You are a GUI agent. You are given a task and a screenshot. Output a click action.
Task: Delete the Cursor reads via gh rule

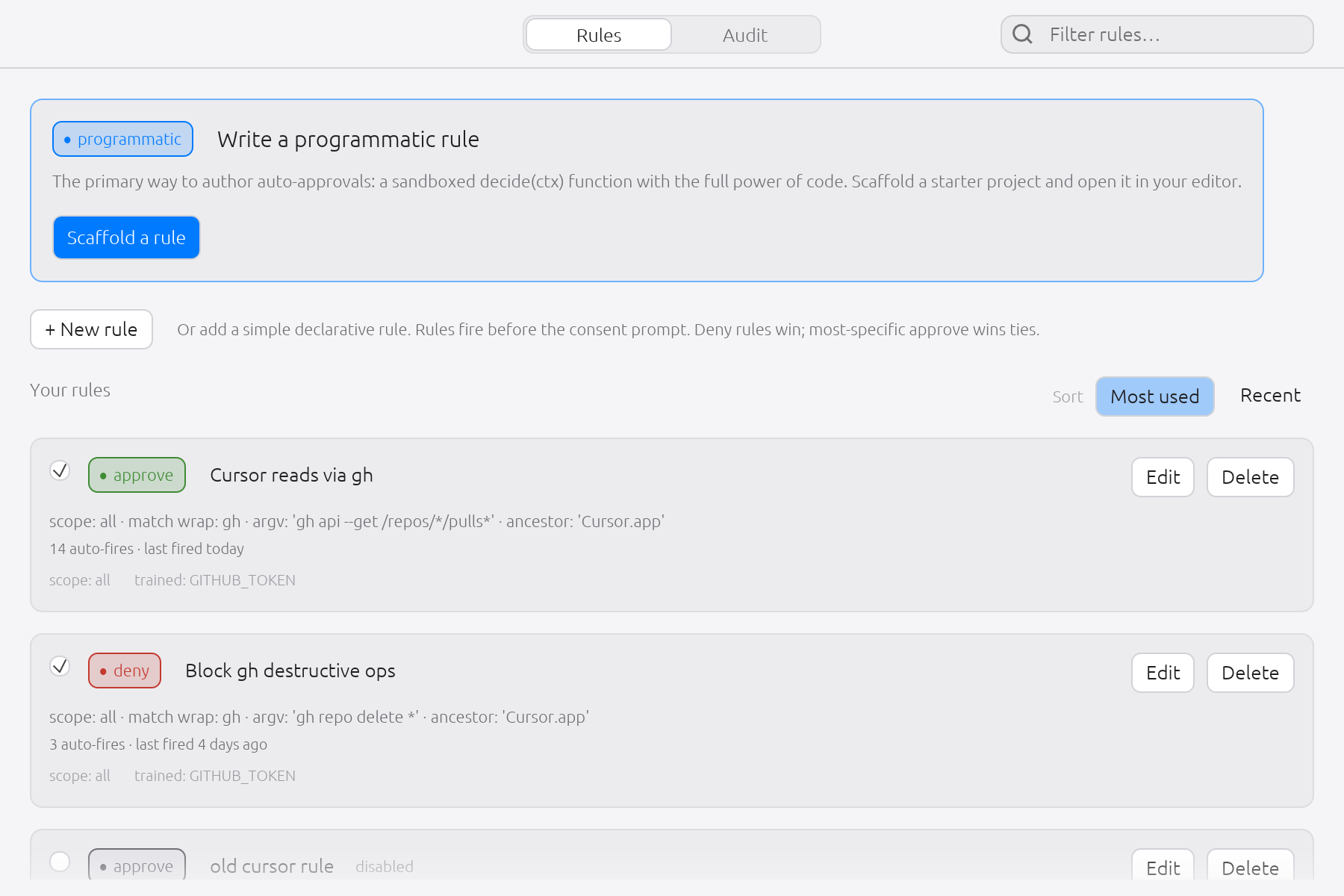(x=1250, y=477)
